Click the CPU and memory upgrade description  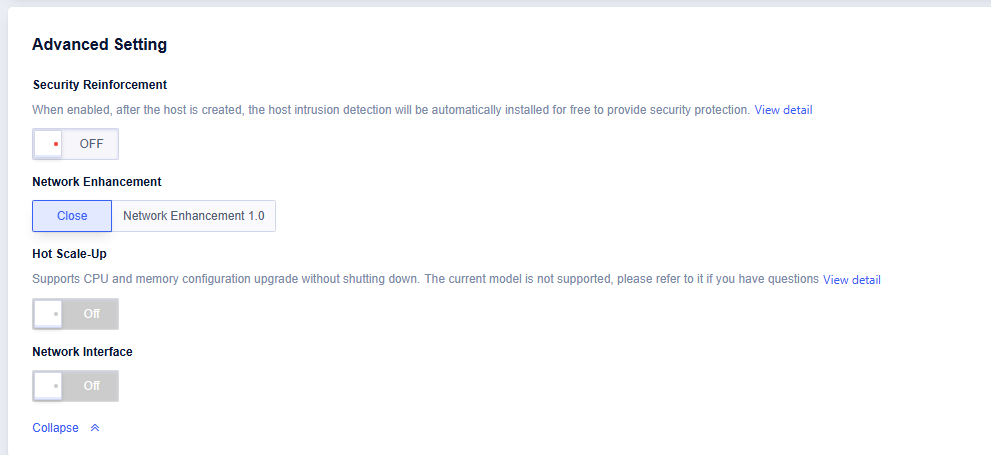click(x=425, y=279)
